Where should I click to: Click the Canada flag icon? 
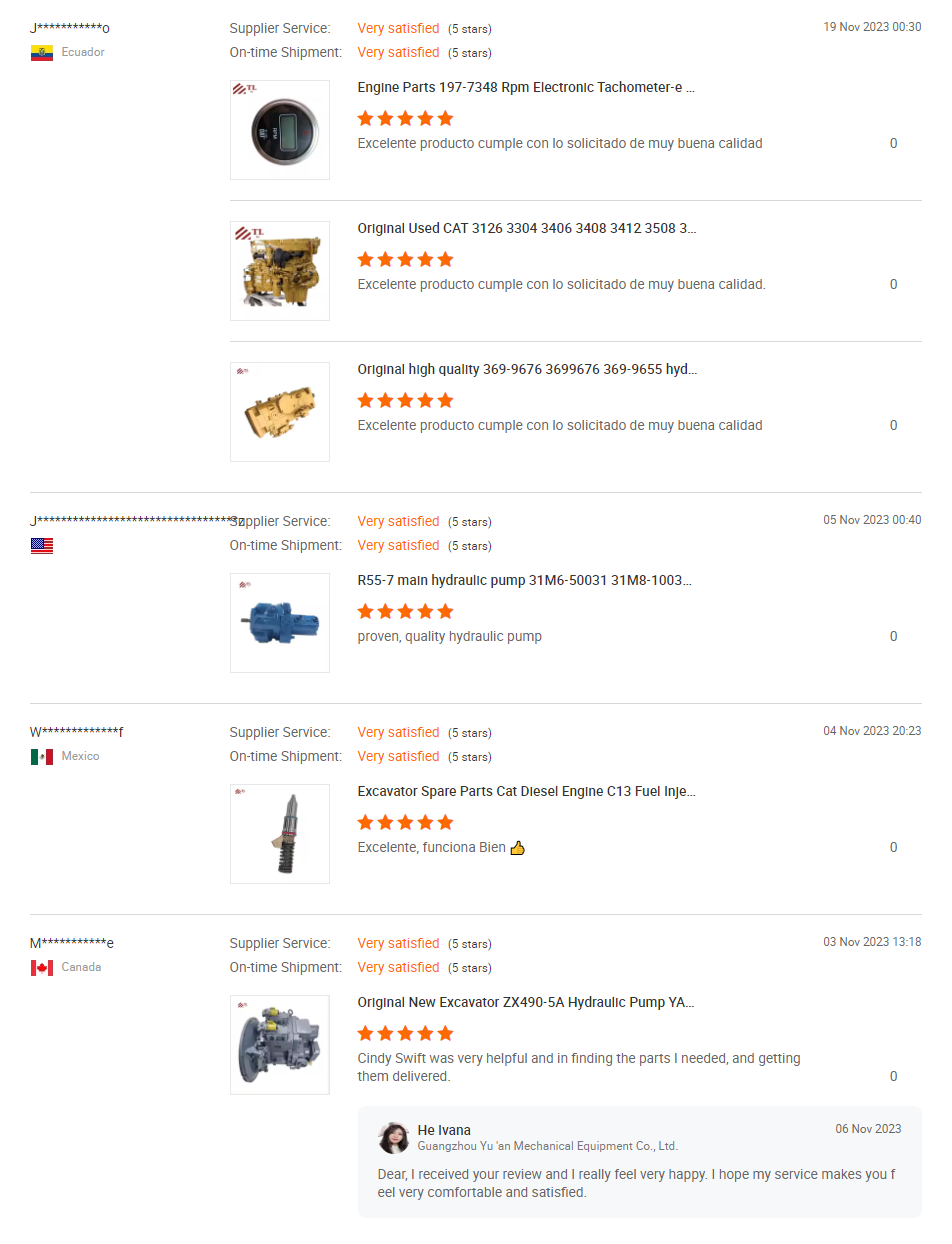(x=41, y=968)
